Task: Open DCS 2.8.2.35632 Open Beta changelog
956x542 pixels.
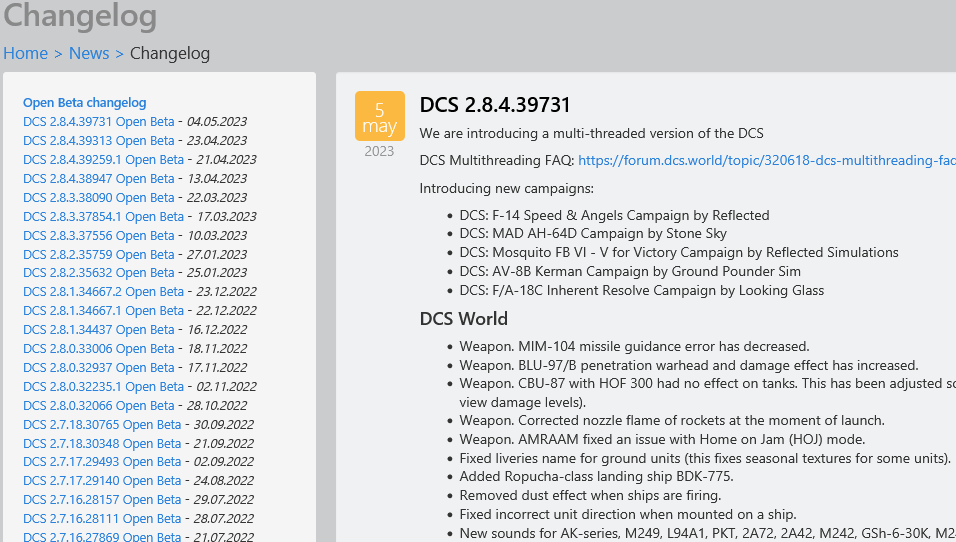Action: coord(99,273)
